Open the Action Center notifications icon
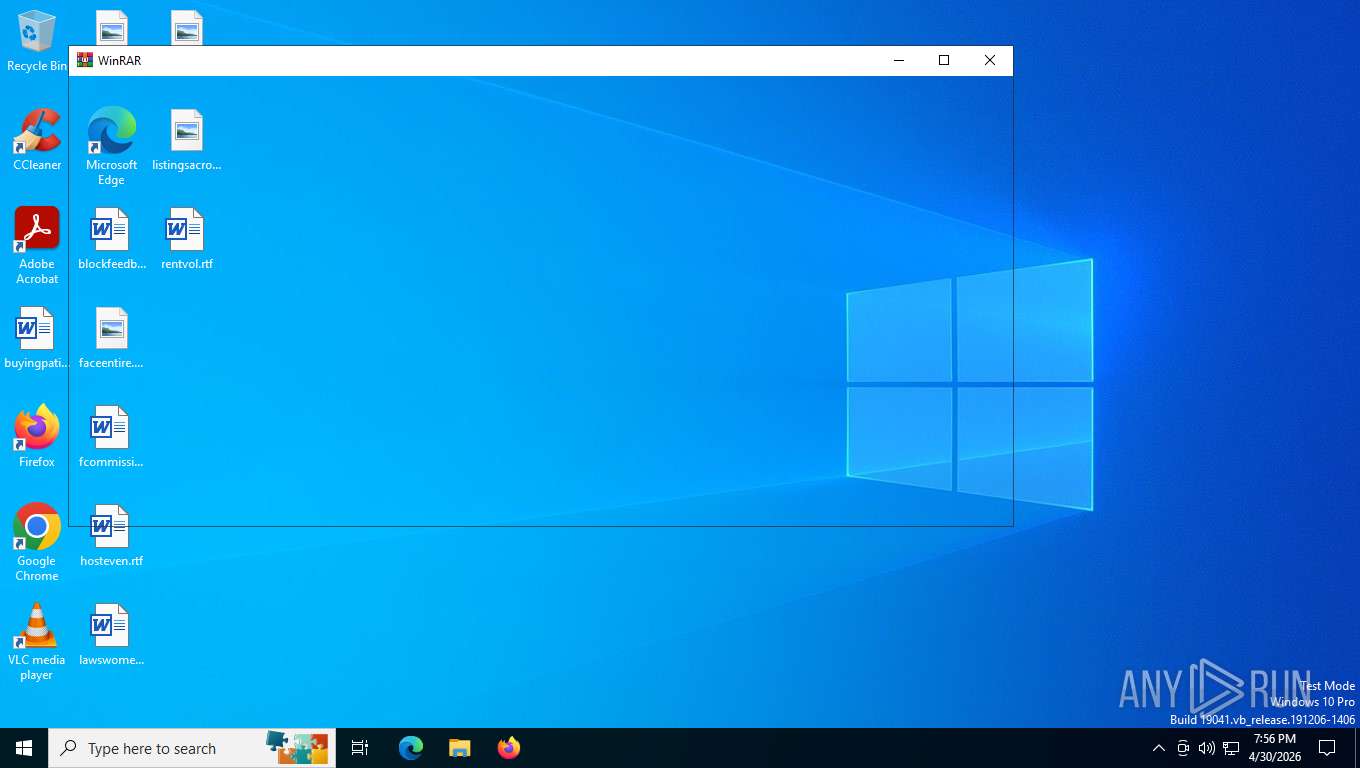 click(x=1327, y=748)
